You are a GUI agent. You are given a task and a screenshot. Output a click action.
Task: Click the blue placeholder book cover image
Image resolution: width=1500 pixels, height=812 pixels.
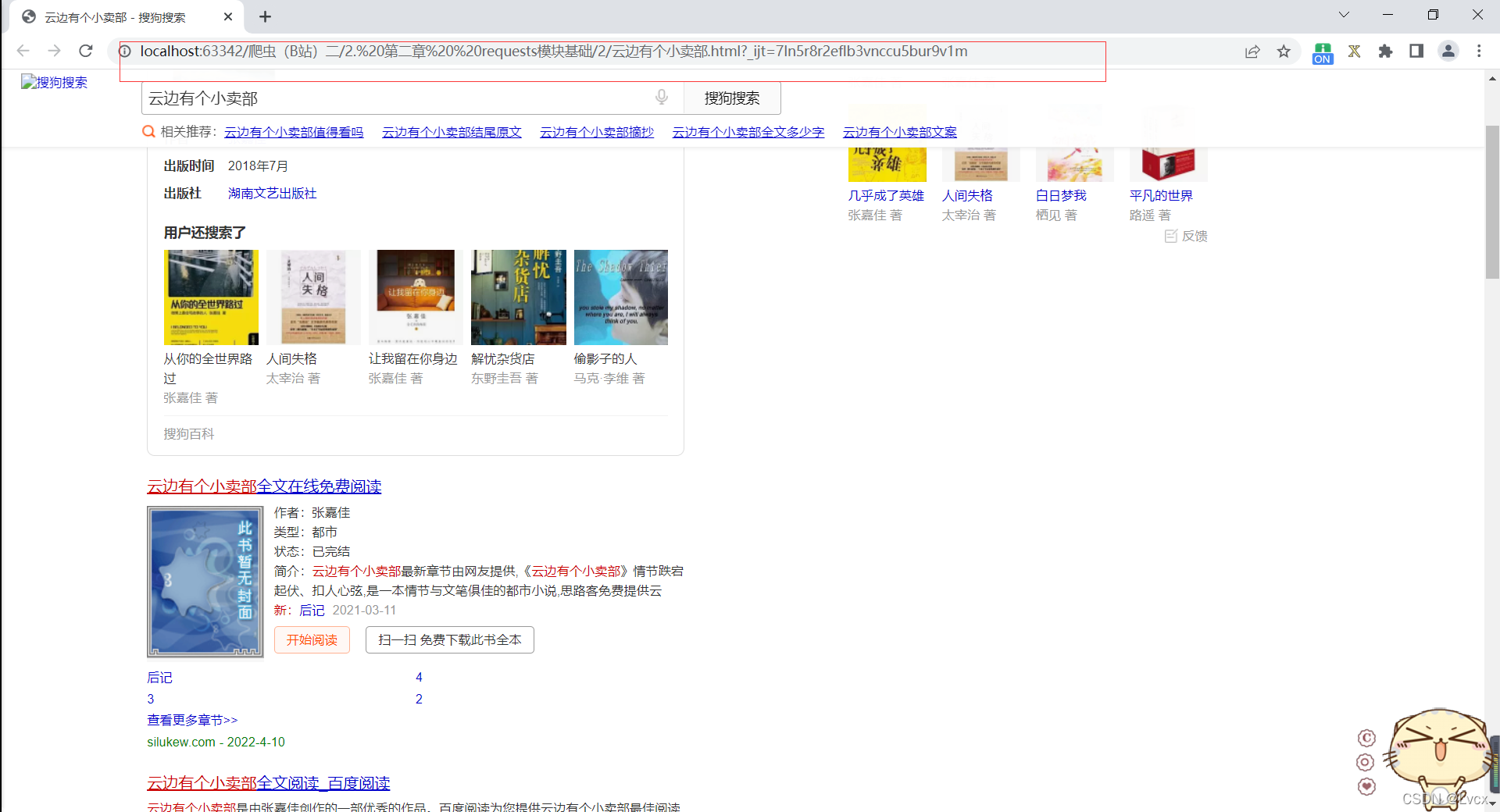(205, 582)
